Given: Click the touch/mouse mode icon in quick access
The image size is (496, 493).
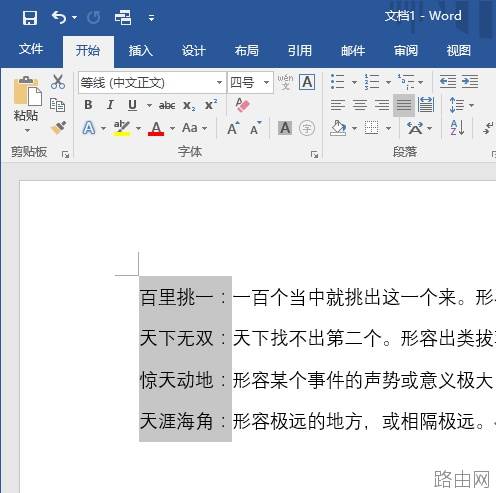Looking at the screenshot, I should tap(122, 17).
